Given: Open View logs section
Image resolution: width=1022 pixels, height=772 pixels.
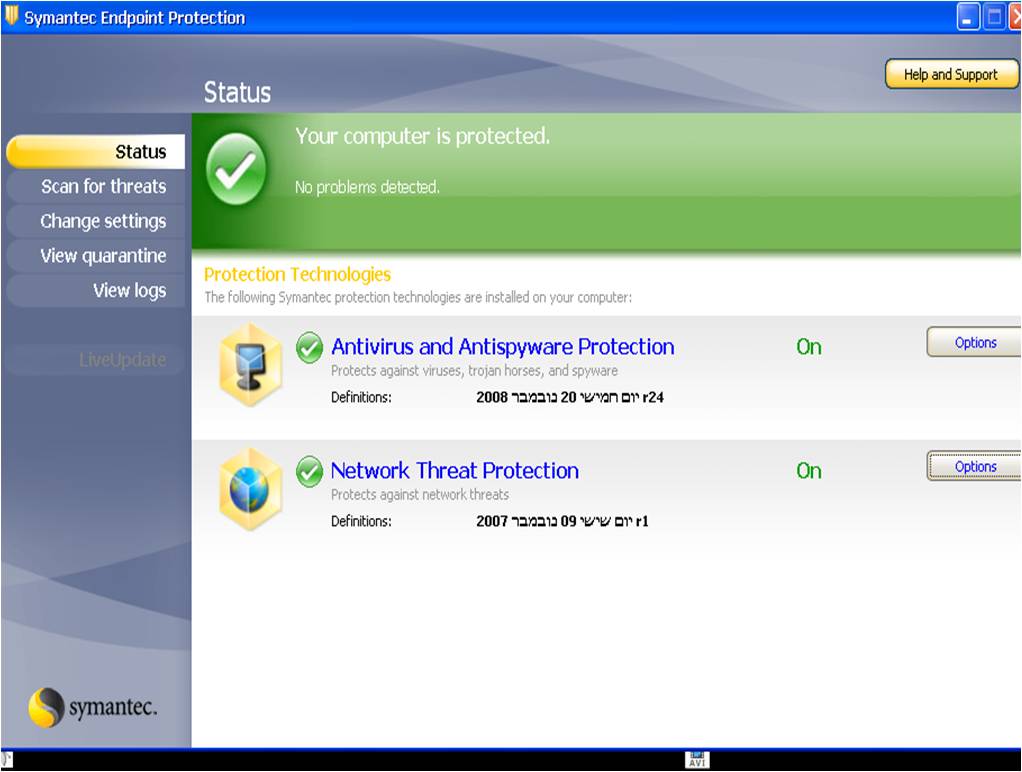Looking at the screenshot, I should point(96,290).
